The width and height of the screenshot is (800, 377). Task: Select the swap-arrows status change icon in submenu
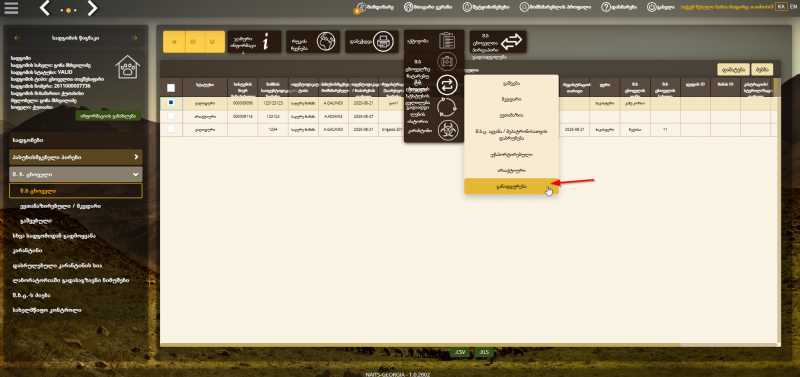(x=447, y=85)
